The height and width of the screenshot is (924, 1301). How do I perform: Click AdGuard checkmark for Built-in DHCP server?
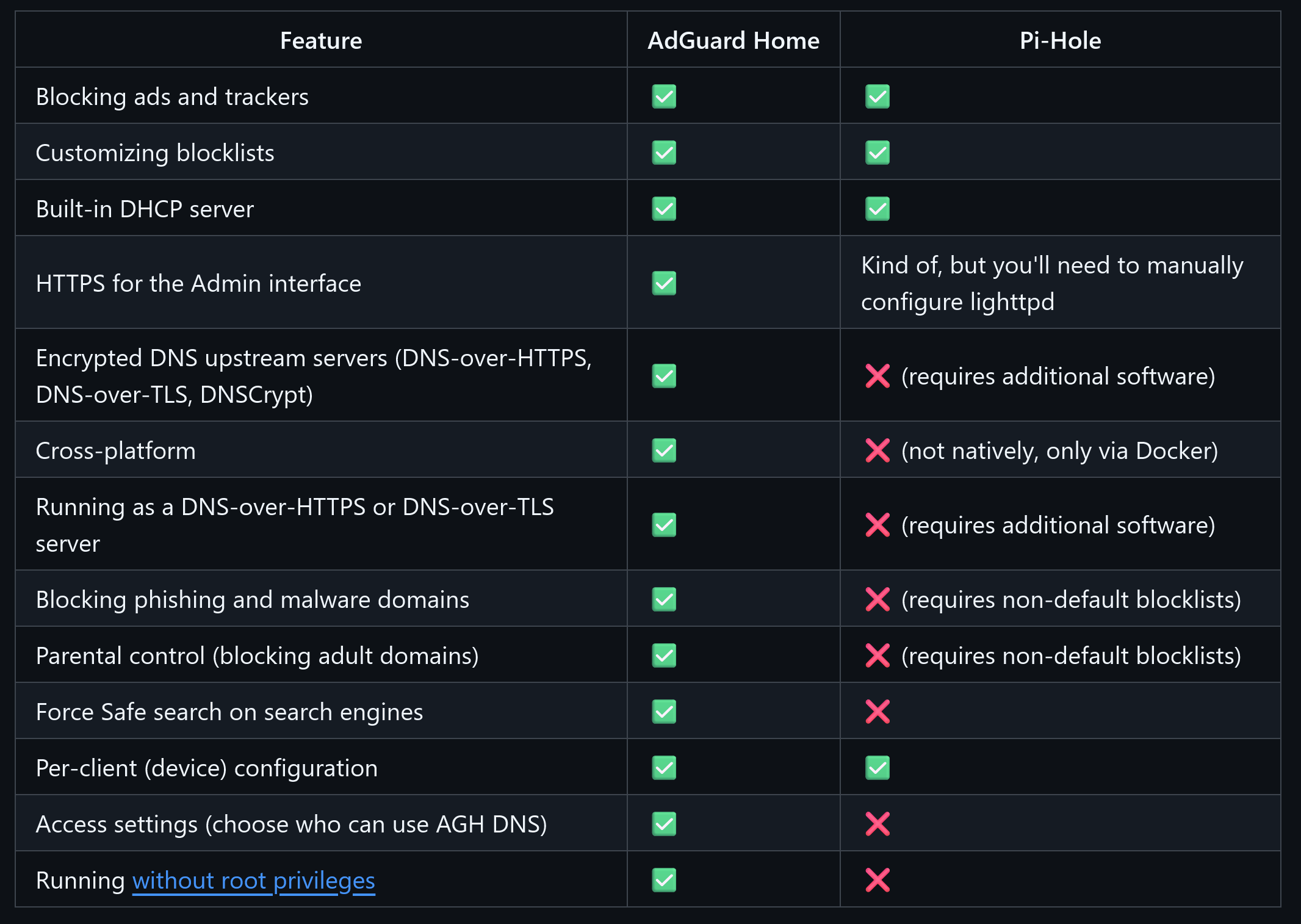664,209
